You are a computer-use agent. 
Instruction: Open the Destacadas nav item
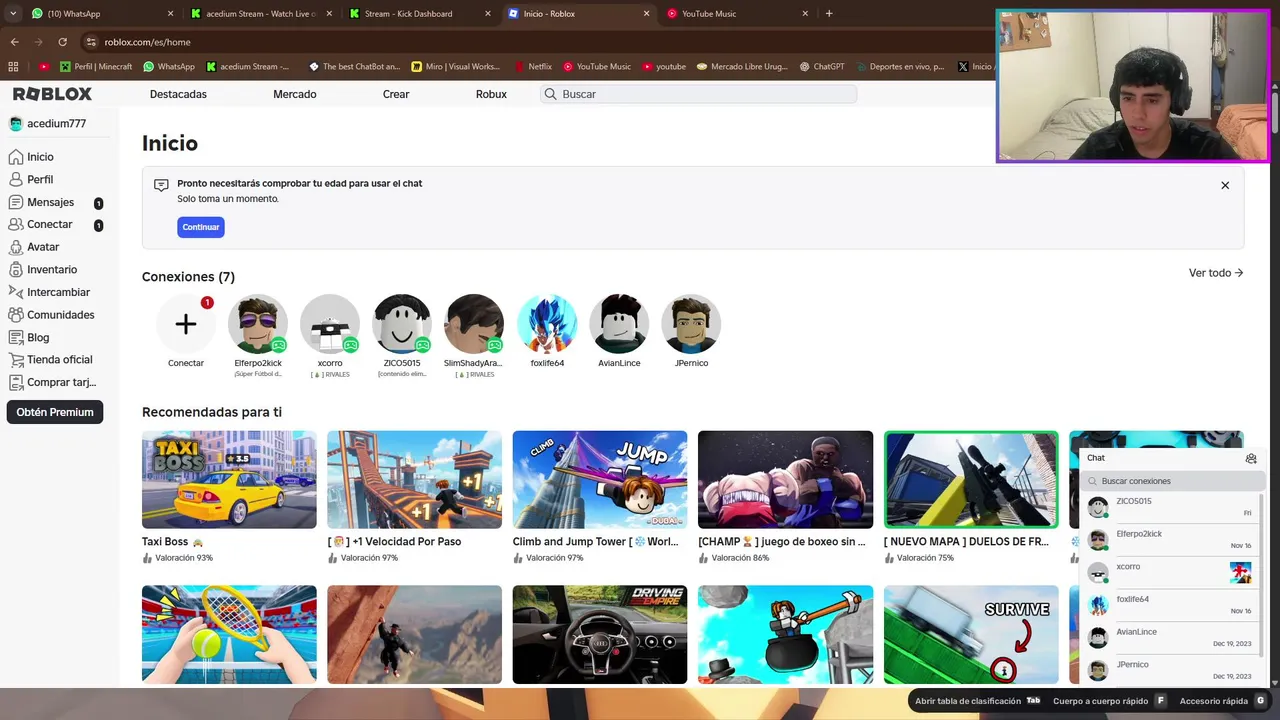[x=178, y=94]
